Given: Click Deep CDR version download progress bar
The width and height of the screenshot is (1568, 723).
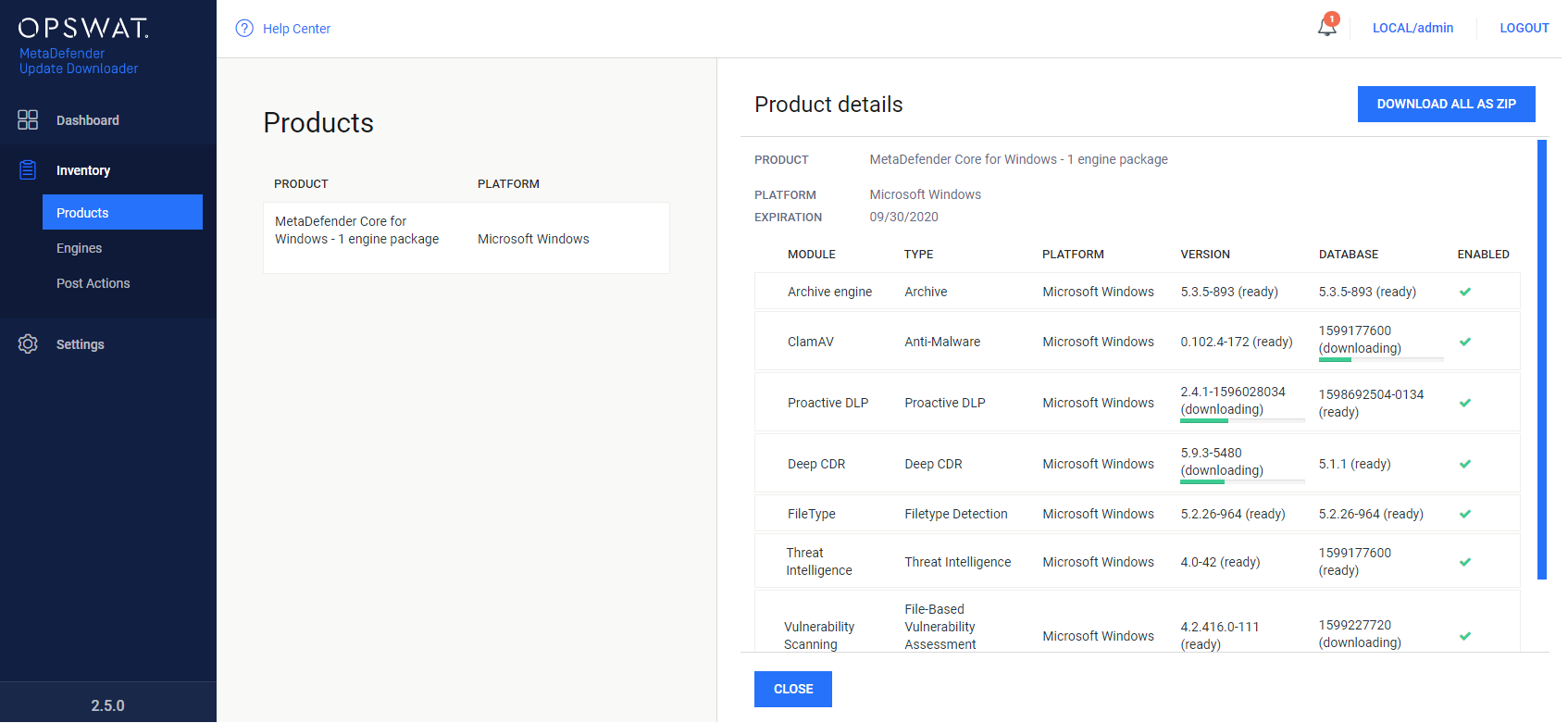Looking at the screenshot, I should [1242, 481].
